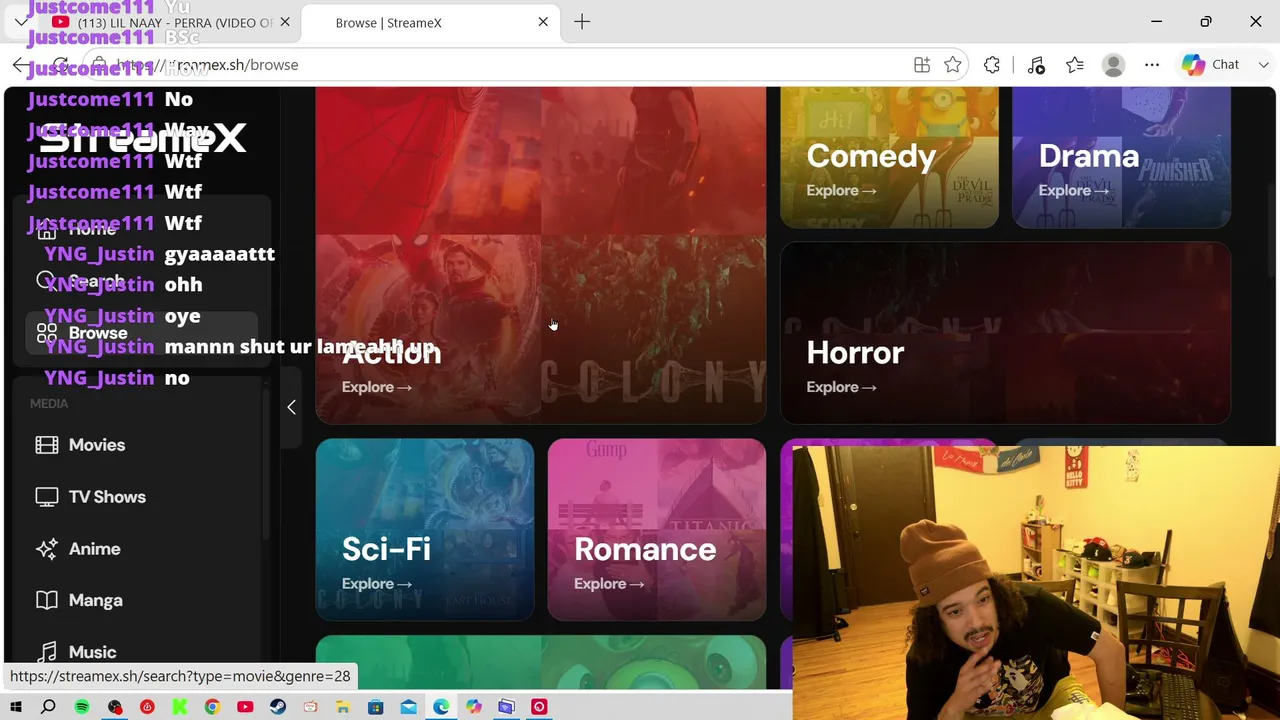Click Explore link under Horror
The height and width of the screenshot is (720, 1280).
(841, 387)
